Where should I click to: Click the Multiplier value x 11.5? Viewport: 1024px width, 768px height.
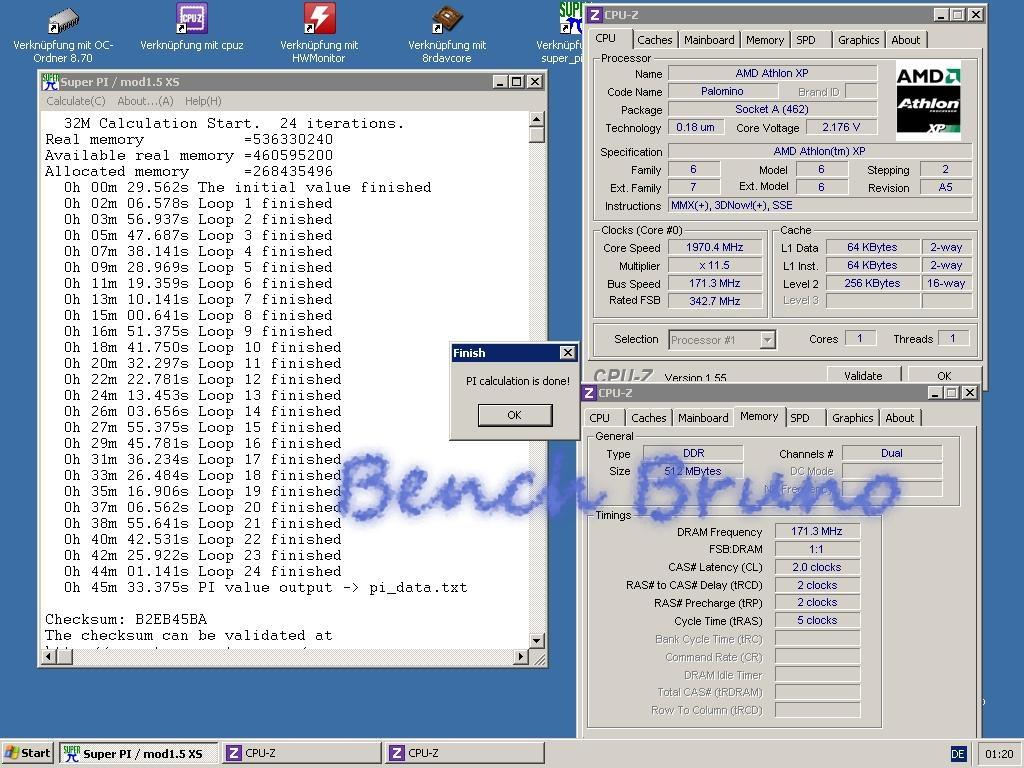pos(714,265)
